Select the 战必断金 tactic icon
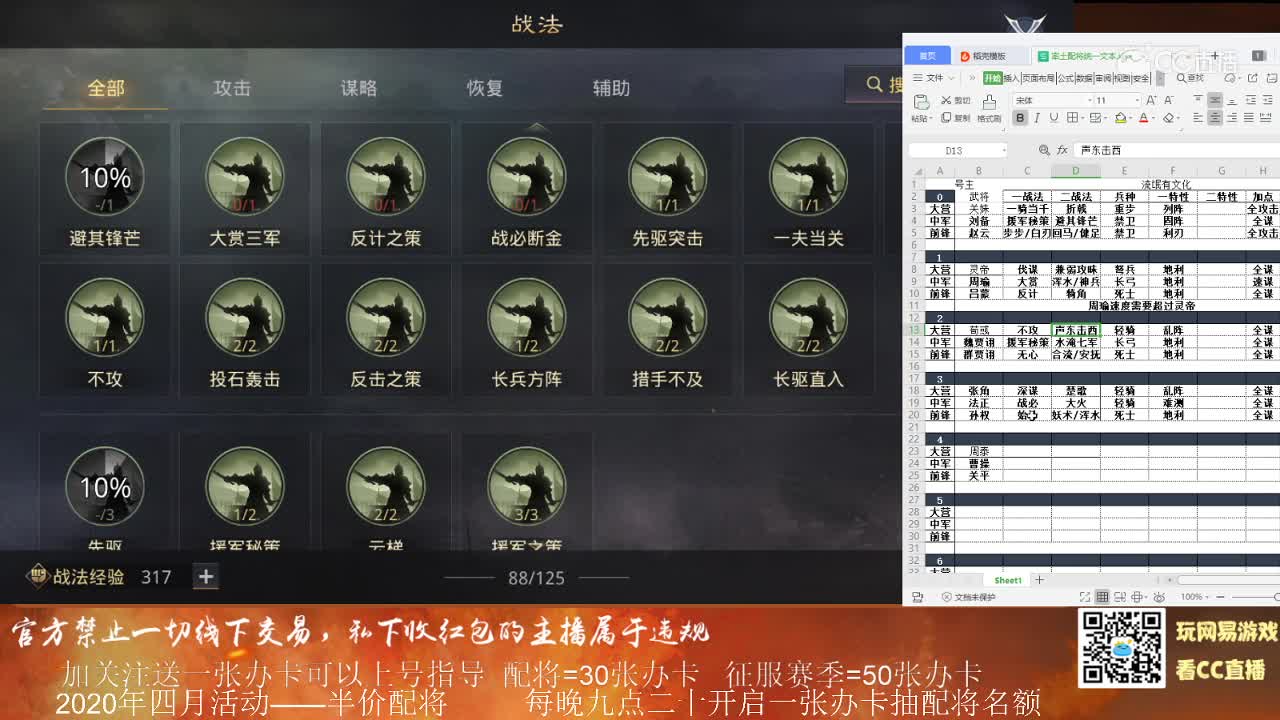 tap(527, 177)
